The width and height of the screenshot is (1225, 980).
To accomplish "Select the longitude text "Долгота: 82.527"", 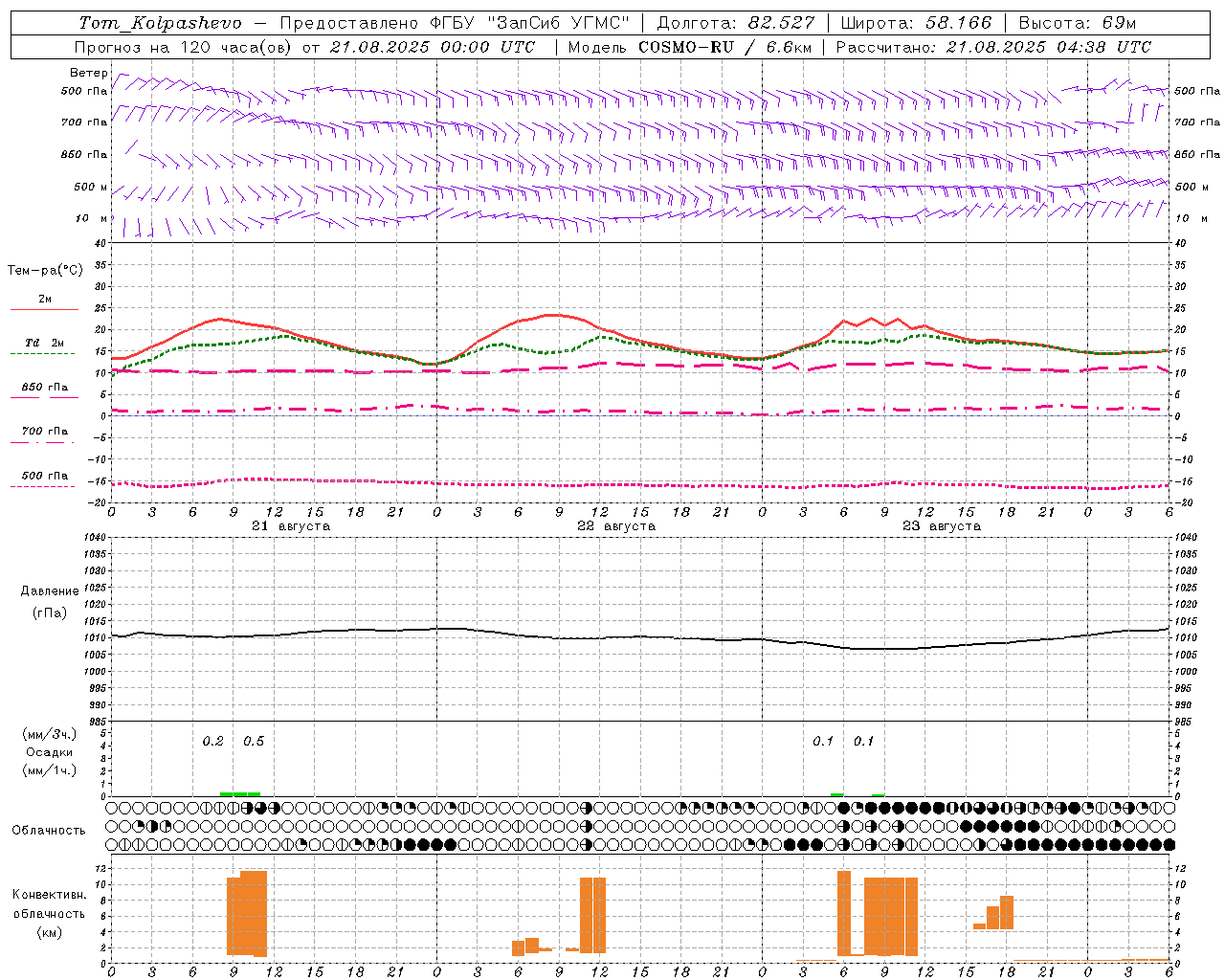I will (x=735, y=23).
